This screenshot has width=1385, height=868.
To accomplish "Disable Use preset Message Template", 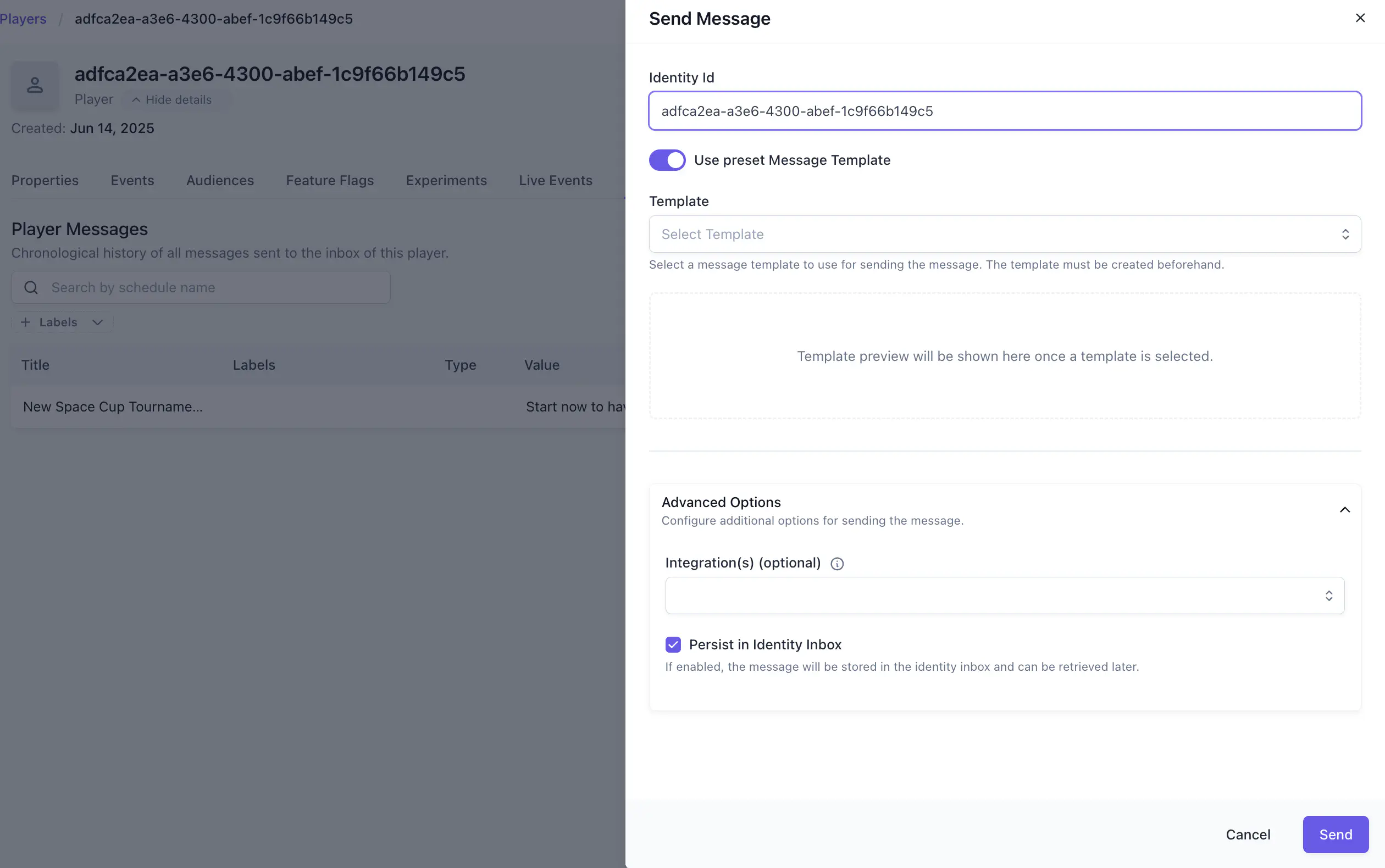I will (x=667, y=160).
